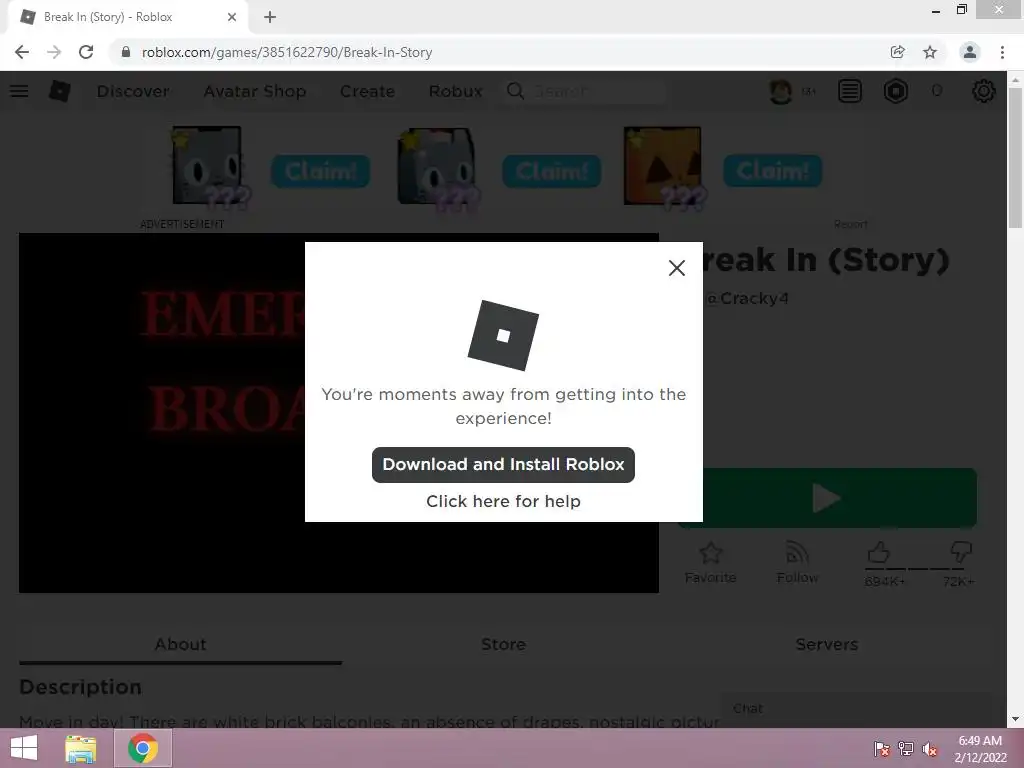Open a new browser tab
The height and width of the screenshot is (768, 1024).
click(x=270, y=17)
